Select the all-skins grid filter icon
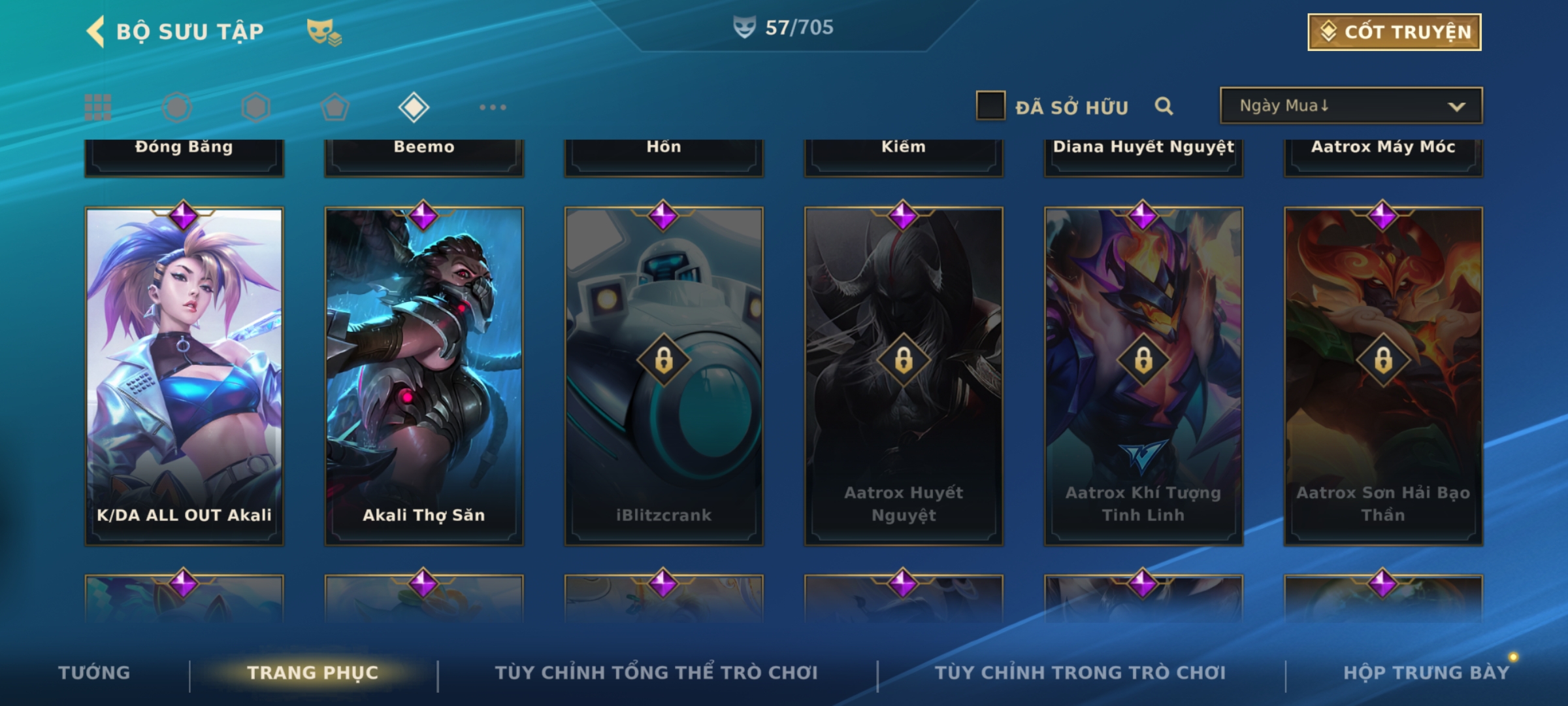1568x706 pixels. point(98,107)
